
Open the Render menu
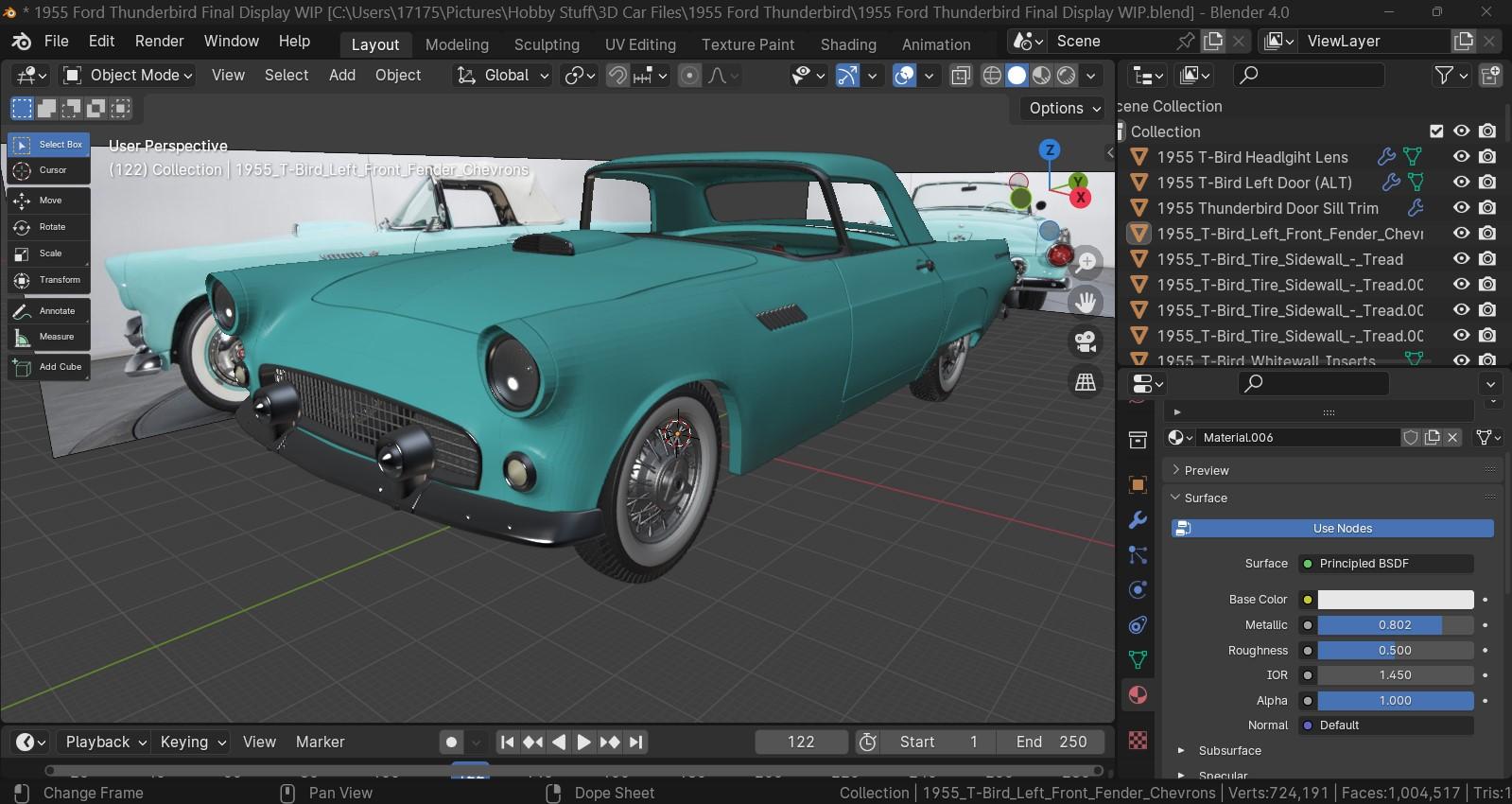coord(160,42)
